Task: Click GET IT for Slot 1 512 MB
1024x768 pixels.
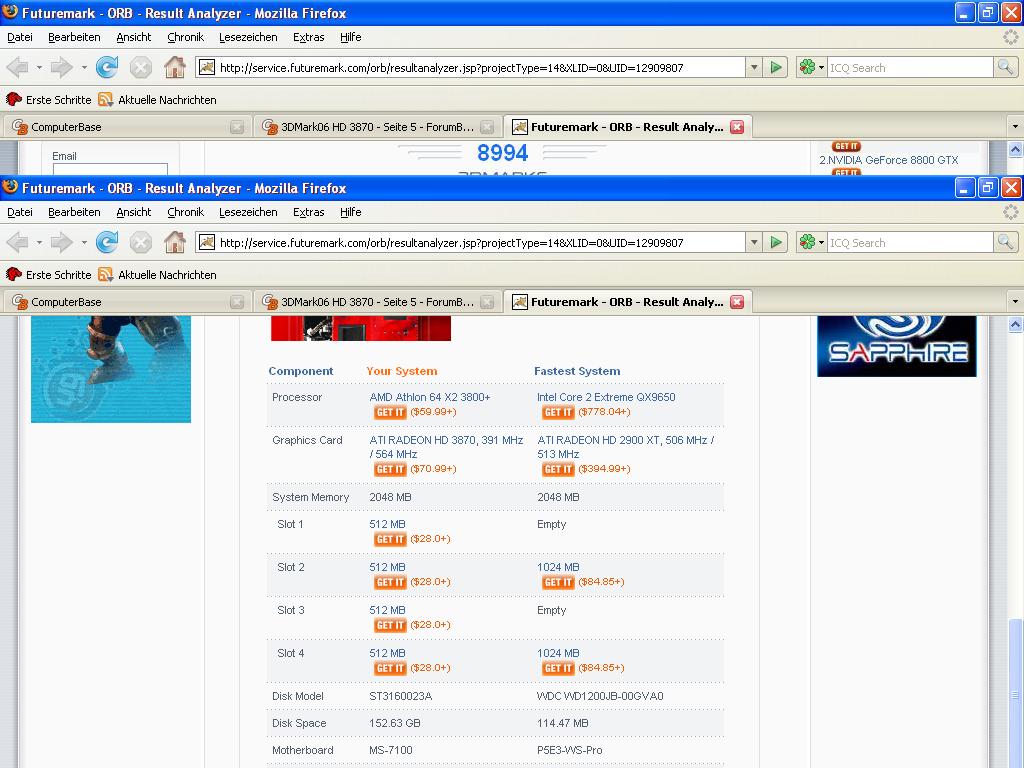Action: 390,539
